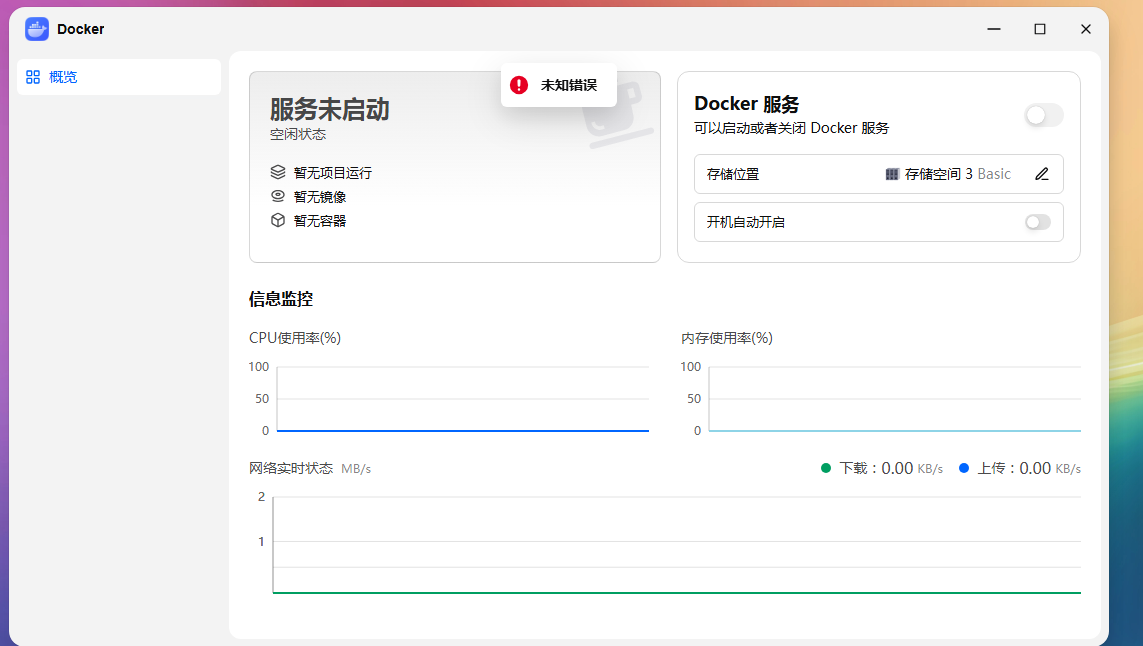The image size is (1143, 646).
Task: Click the blue 上传 legend dot
Action: pyautogui.click(x=964, y=468)
